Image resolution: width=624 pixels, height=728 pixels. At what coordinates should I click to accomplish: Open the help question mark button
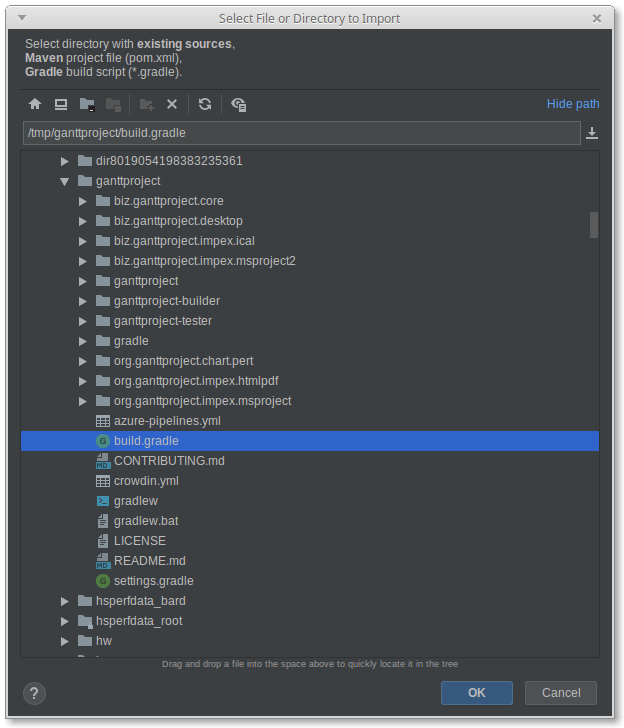34,693
